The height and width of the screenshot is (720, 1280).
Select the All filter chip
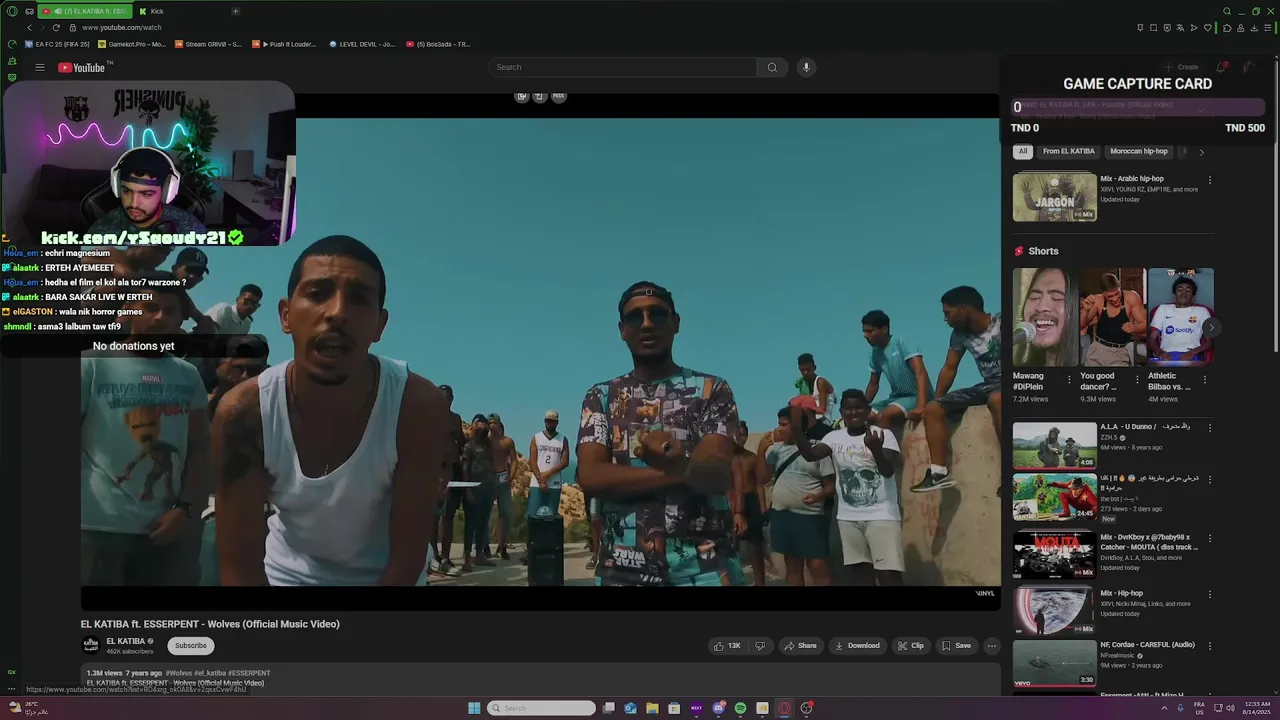[1023, 151]
